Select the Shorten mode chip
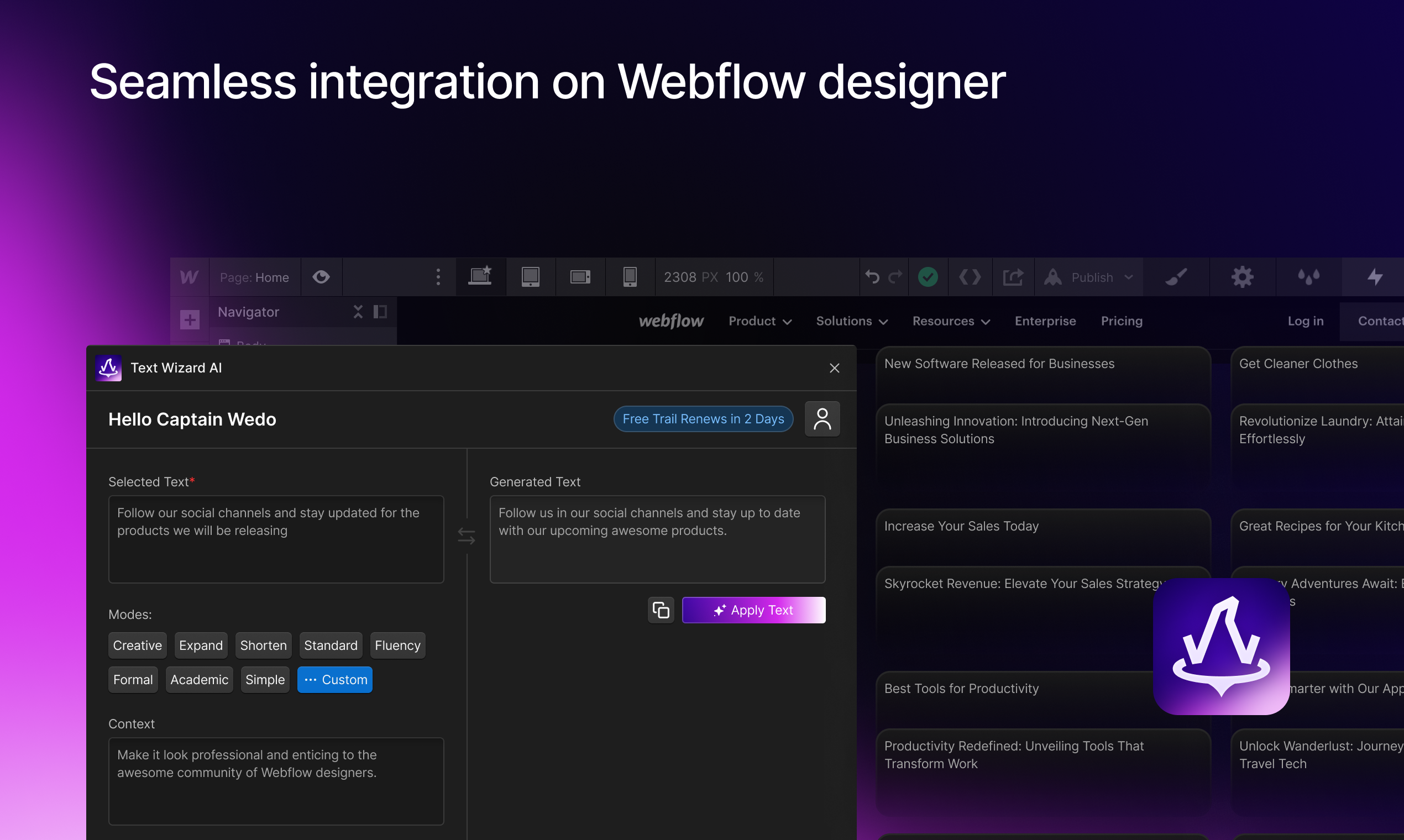Screen dimensions: 1404x840 [x=263, y=645]
